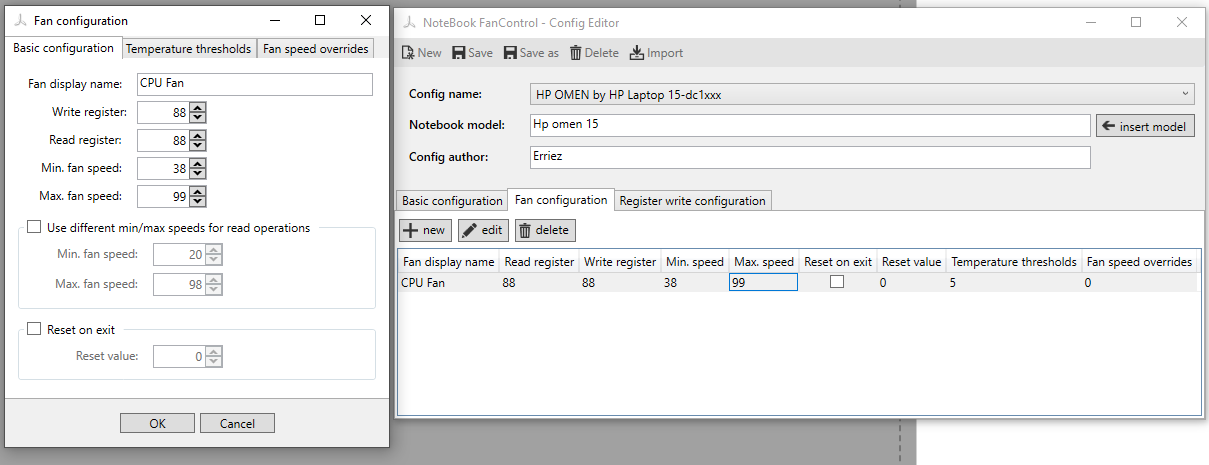This screenshot has height=465, width=1209.
Task: Select the CPU Fan row name cell
Action: pos(448,283)
